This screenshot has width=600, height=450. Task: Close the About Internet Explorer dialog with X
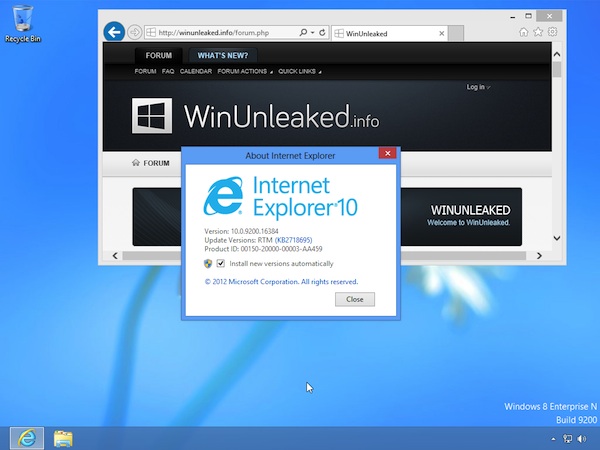point(388,153)
